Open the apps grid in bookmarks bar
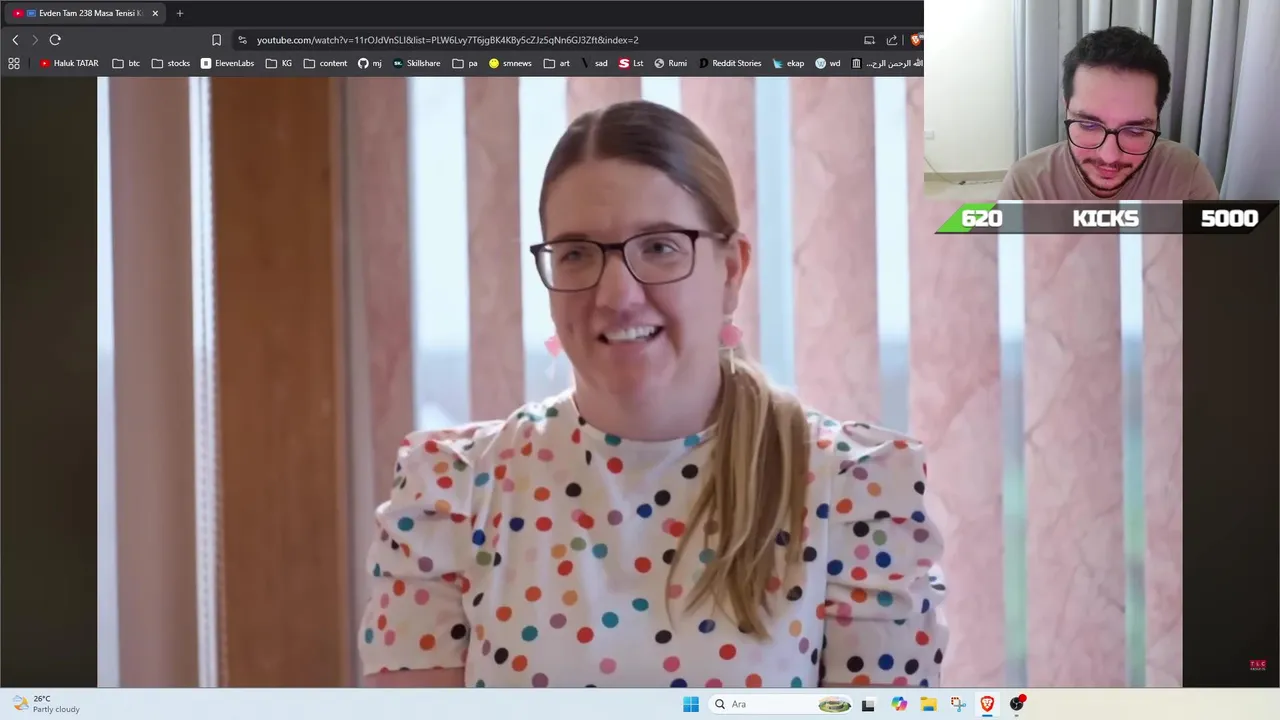1280x720 pixels. click(14, 63)
